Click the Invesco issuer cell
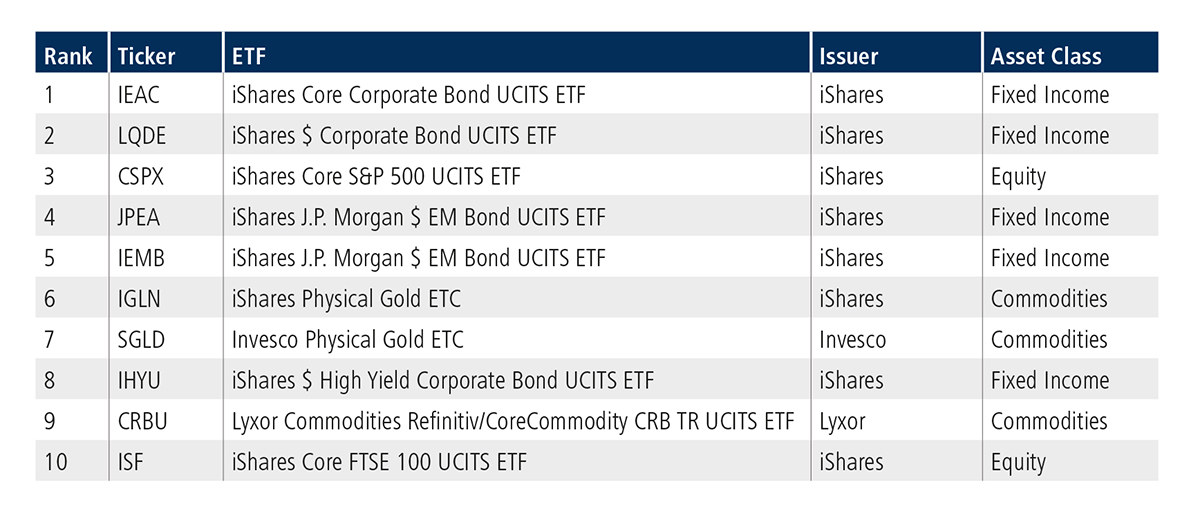 [x=853, y=340]
